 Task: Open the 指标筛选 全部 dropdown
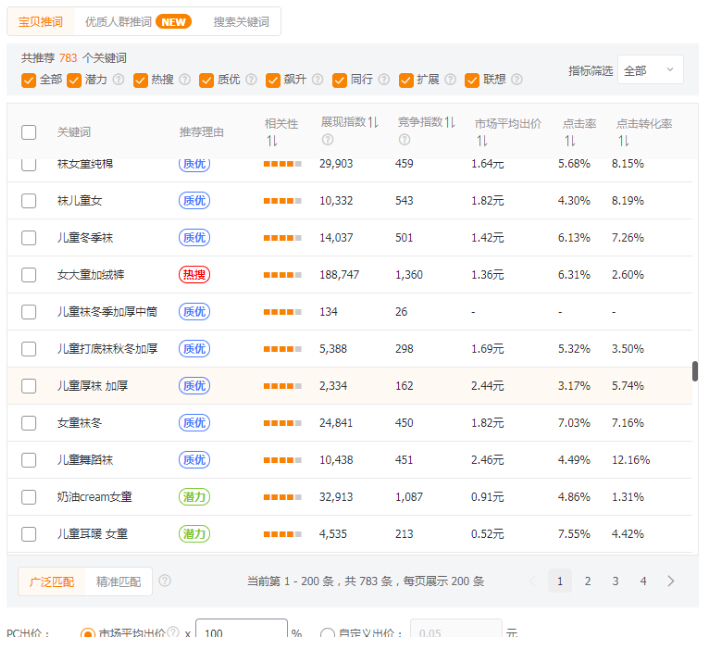point(650,70)
